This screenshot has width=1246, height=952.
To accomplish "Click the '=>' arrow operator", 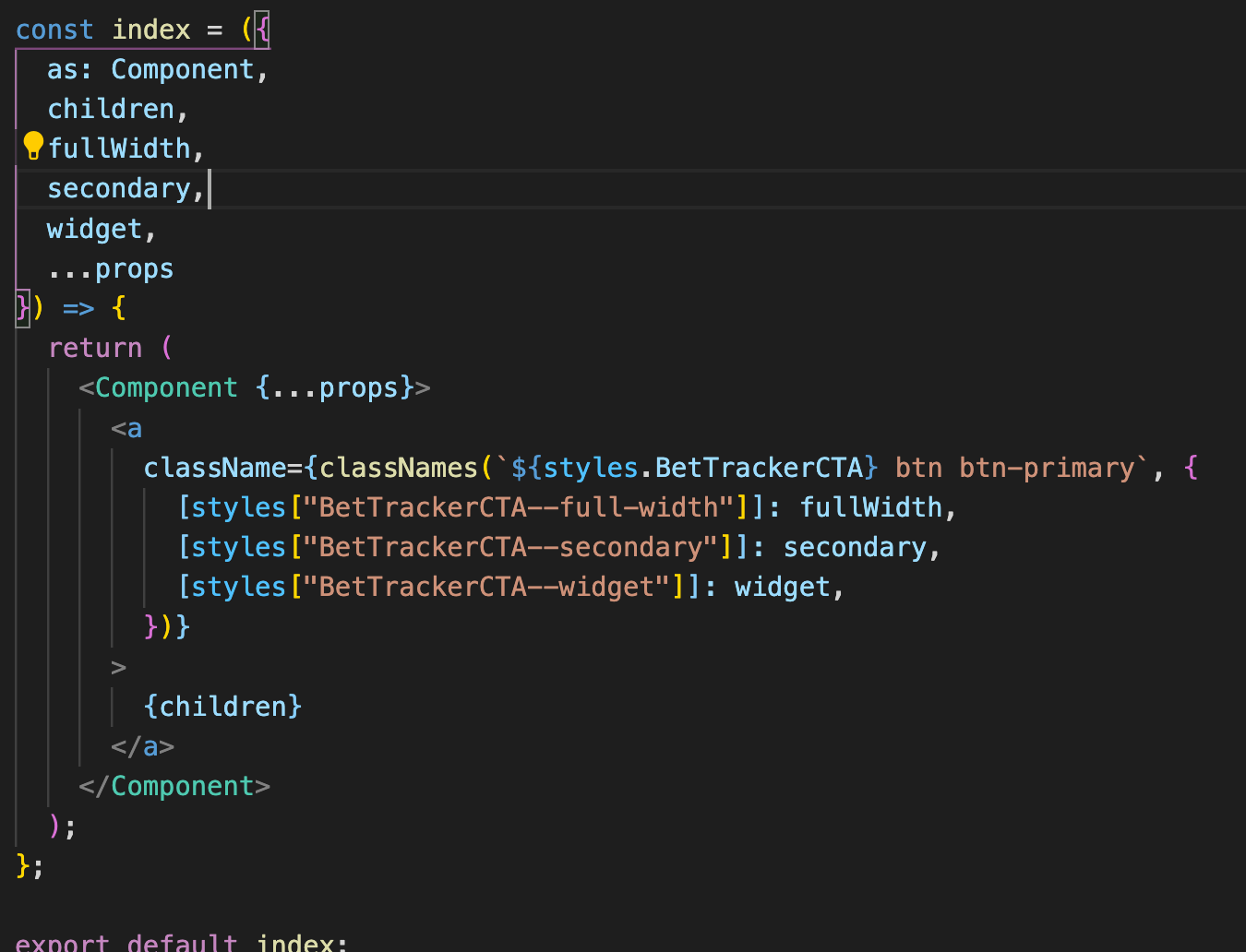I will pyautogui.click(x=78, y=308).
